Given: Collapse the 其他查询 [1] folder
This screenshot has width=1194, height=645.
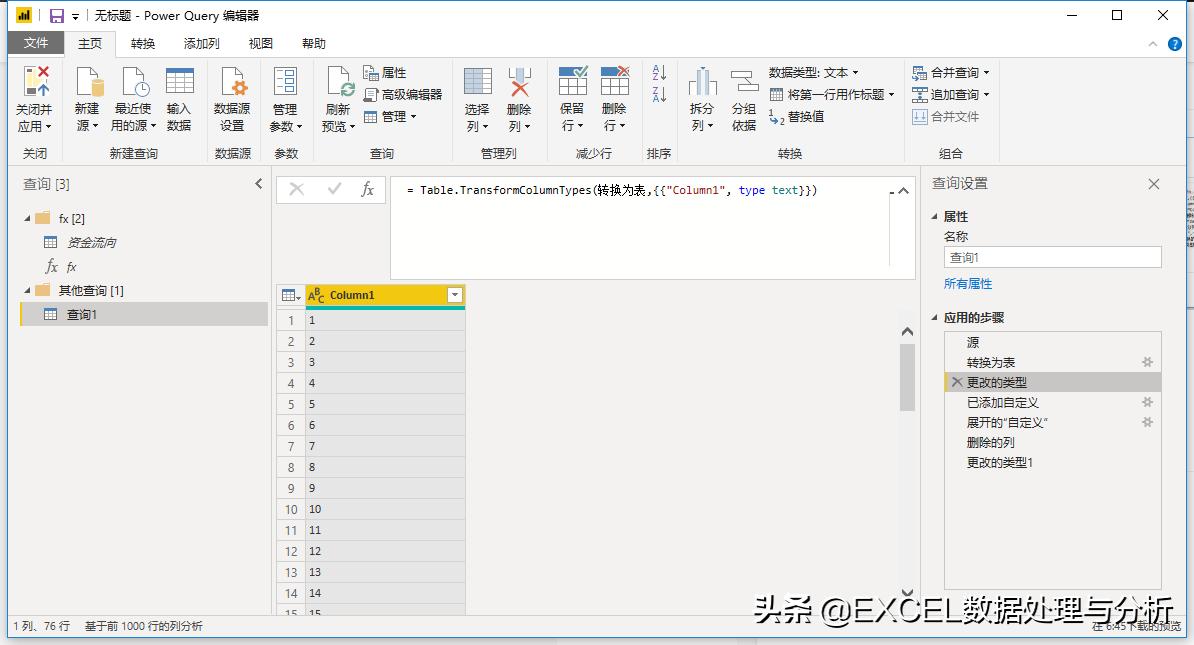Looking at the screenshot, I should 27,290.
